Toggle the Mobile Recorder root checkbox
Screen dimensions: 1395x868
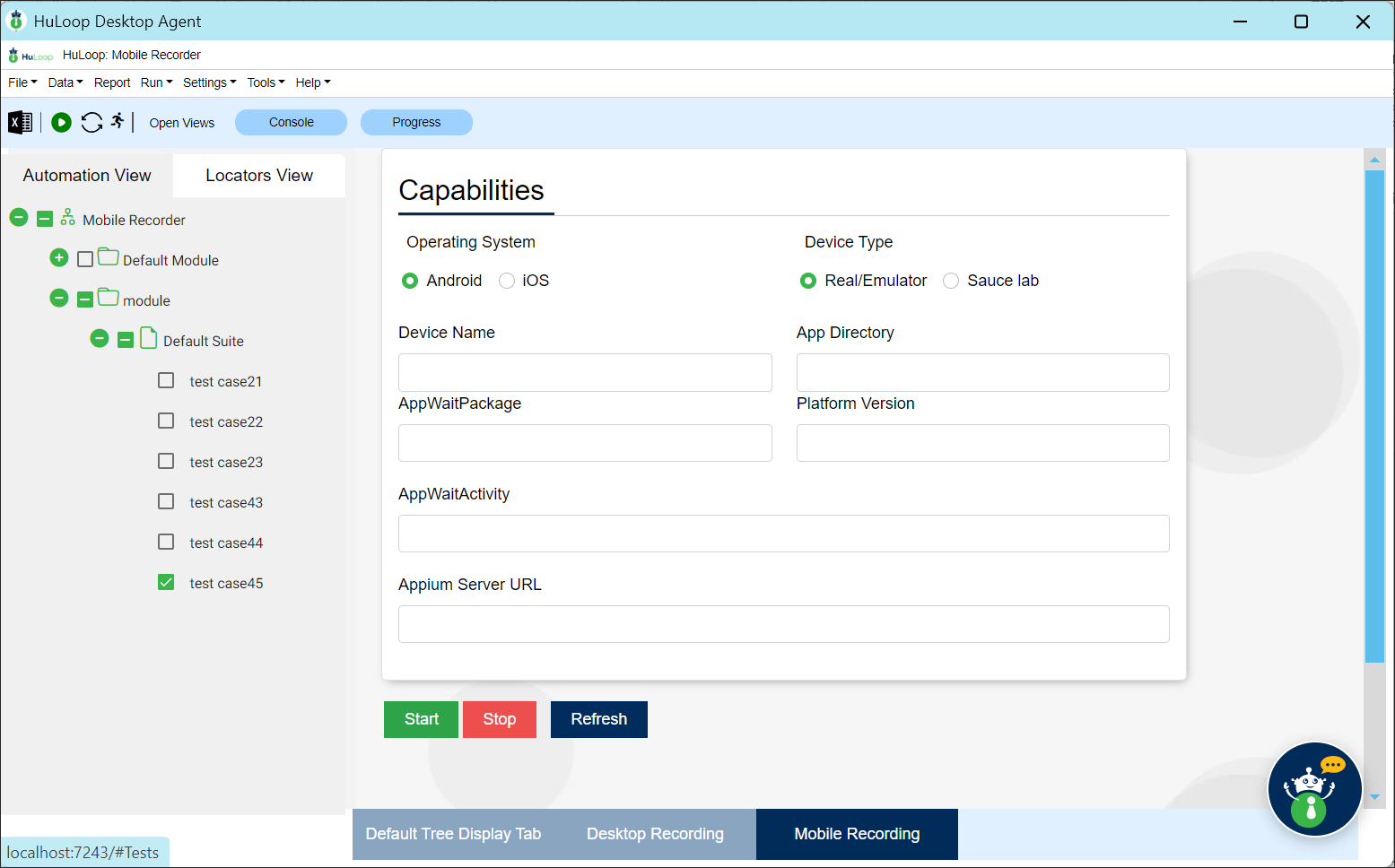point(45,219)
